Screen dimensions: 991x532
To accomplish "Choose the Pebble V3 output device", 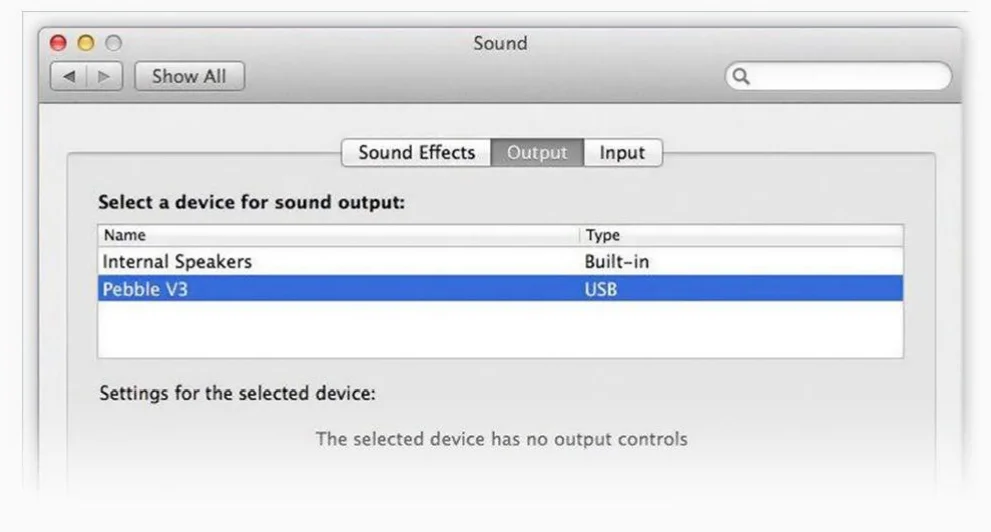I will pyautogui.click(x=146, y=289).
